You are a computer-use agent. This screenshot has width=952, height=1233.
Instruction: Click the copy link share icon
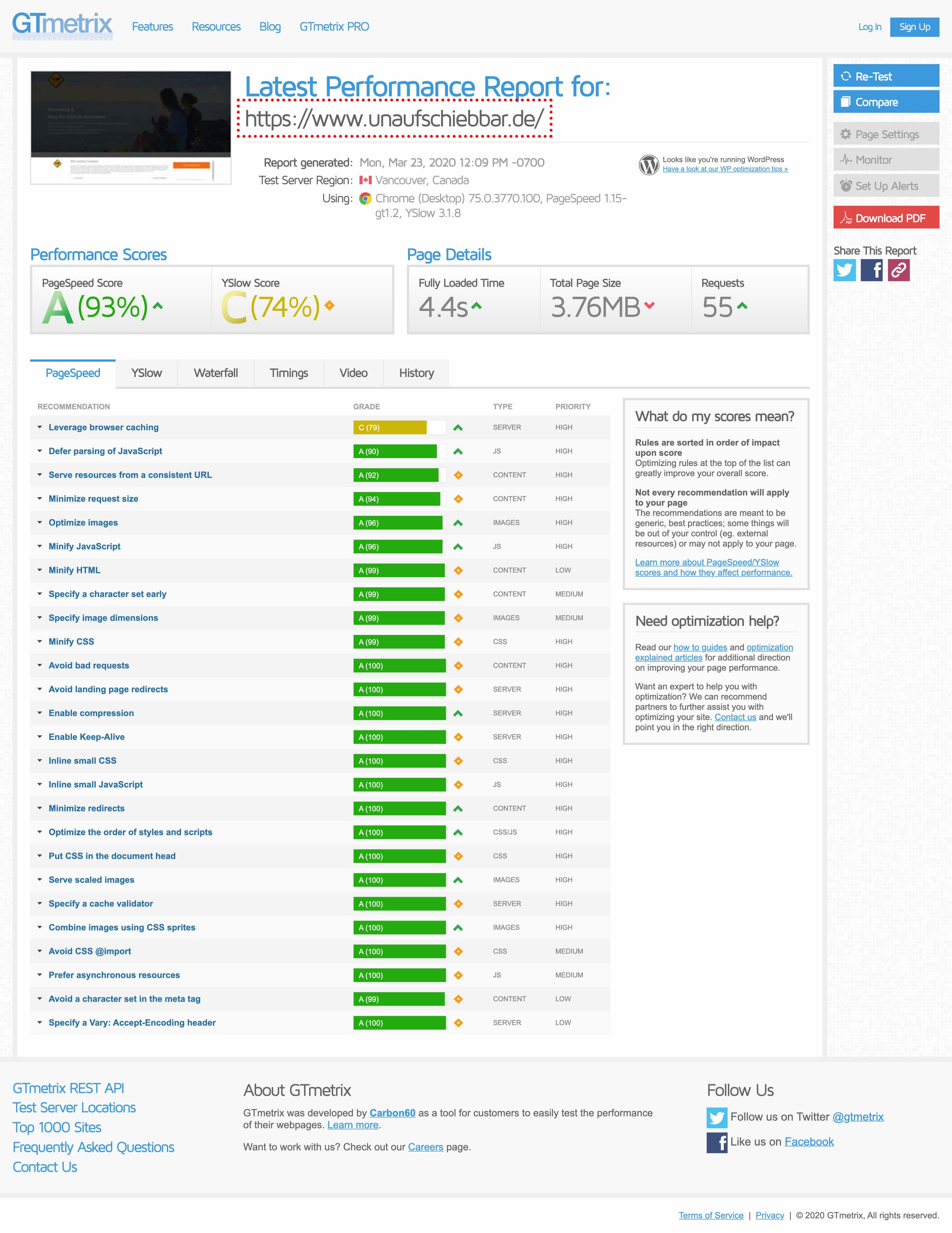tap(898, 270)
